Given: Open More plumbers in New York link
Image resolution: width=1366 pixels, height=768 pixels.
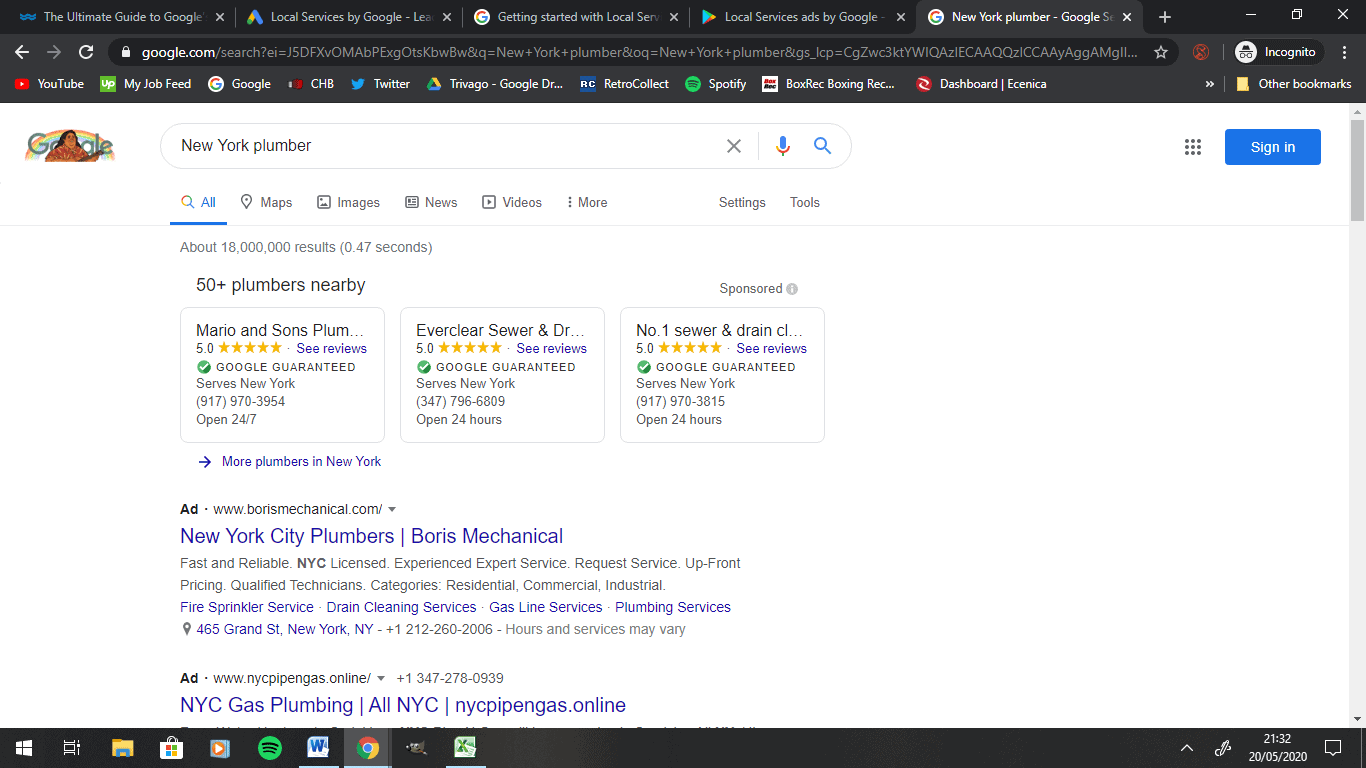Looking at the screenshot, I should (x=301, y=461).
